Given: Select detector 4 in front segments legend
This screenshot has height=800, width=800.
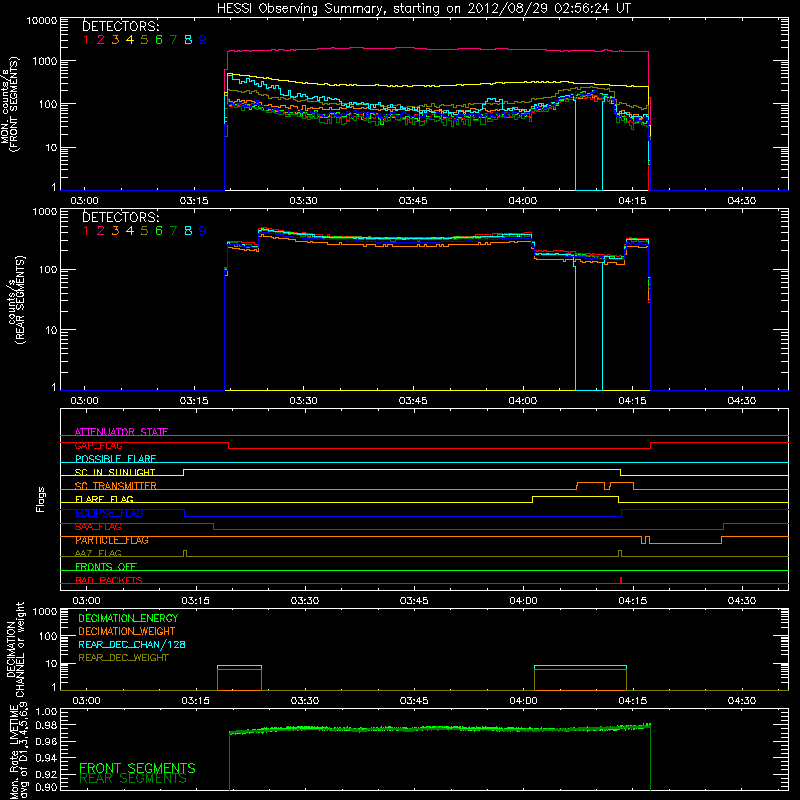Looking at the screenshot, I should tap(130, 40).
